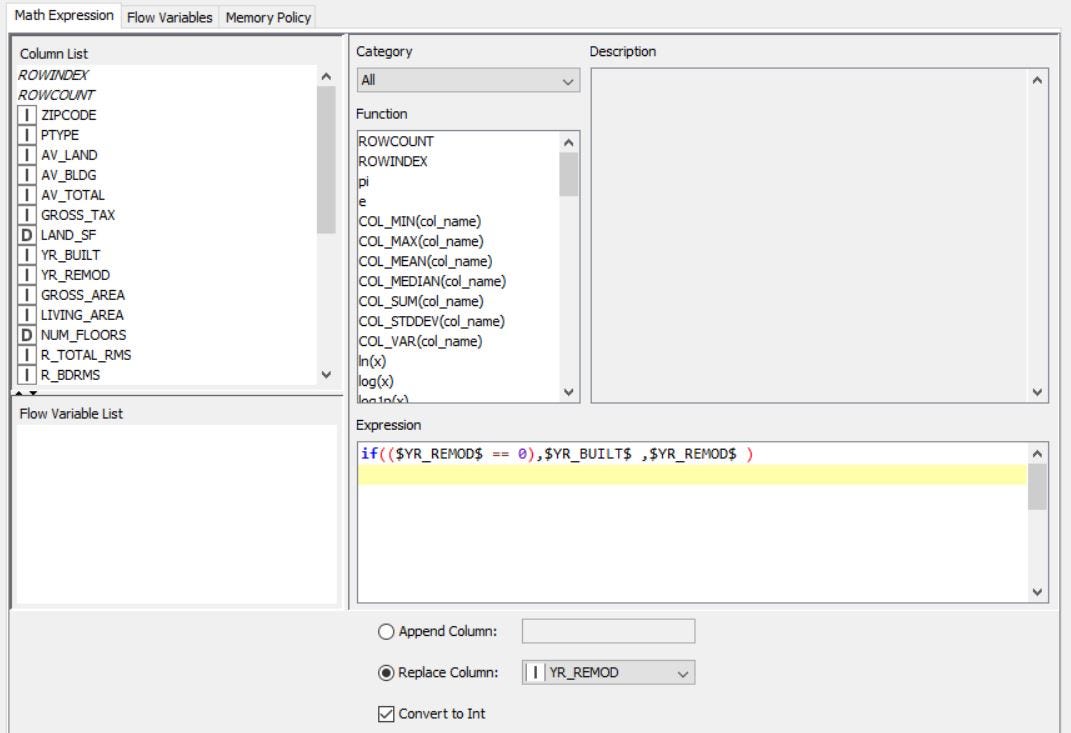Click the integer type icon beside R_BDRMS
This screenshot has width=1071, height=733.
tap(27, 374)
